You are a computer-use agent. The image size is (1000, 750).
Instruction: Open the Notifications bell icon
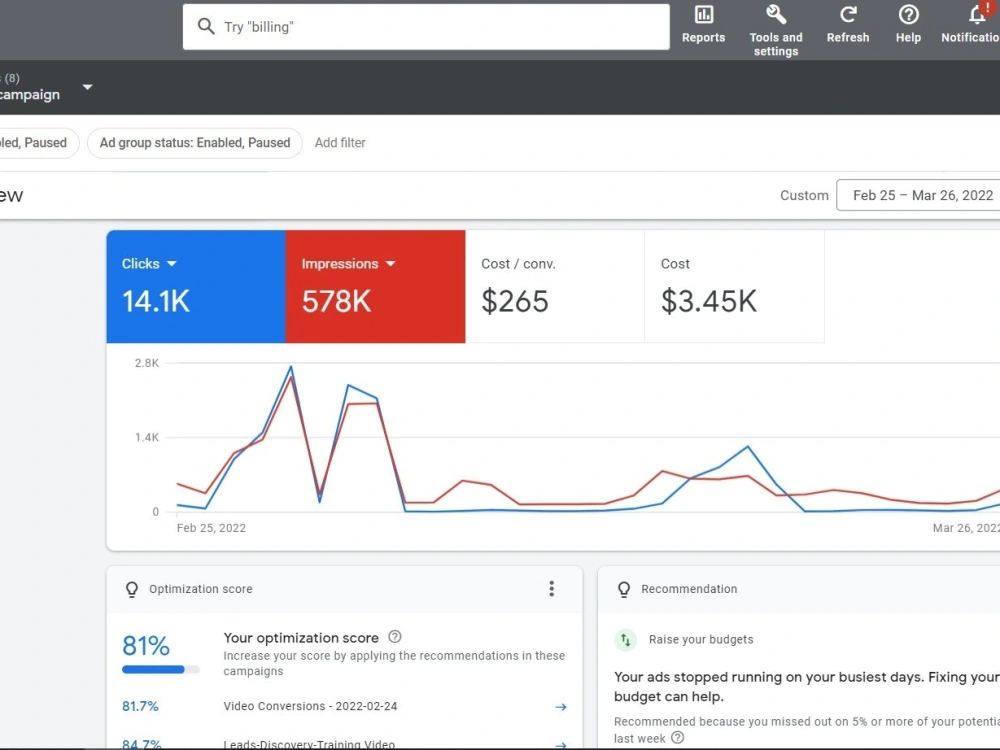pos(977,14)
